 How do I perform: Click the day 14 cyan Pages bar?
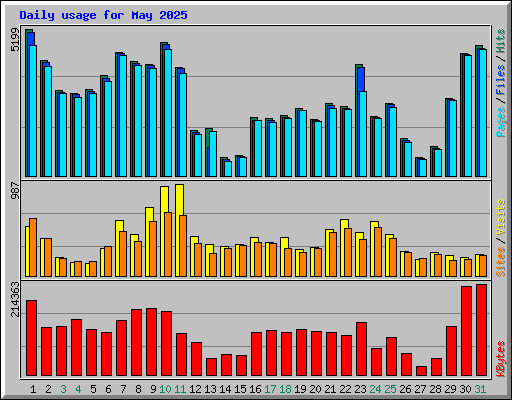click(228, 169)
